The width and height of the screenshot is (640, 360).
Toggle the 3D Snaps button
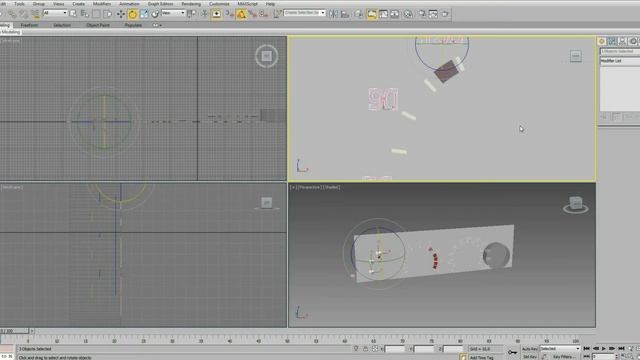(229, 14)
